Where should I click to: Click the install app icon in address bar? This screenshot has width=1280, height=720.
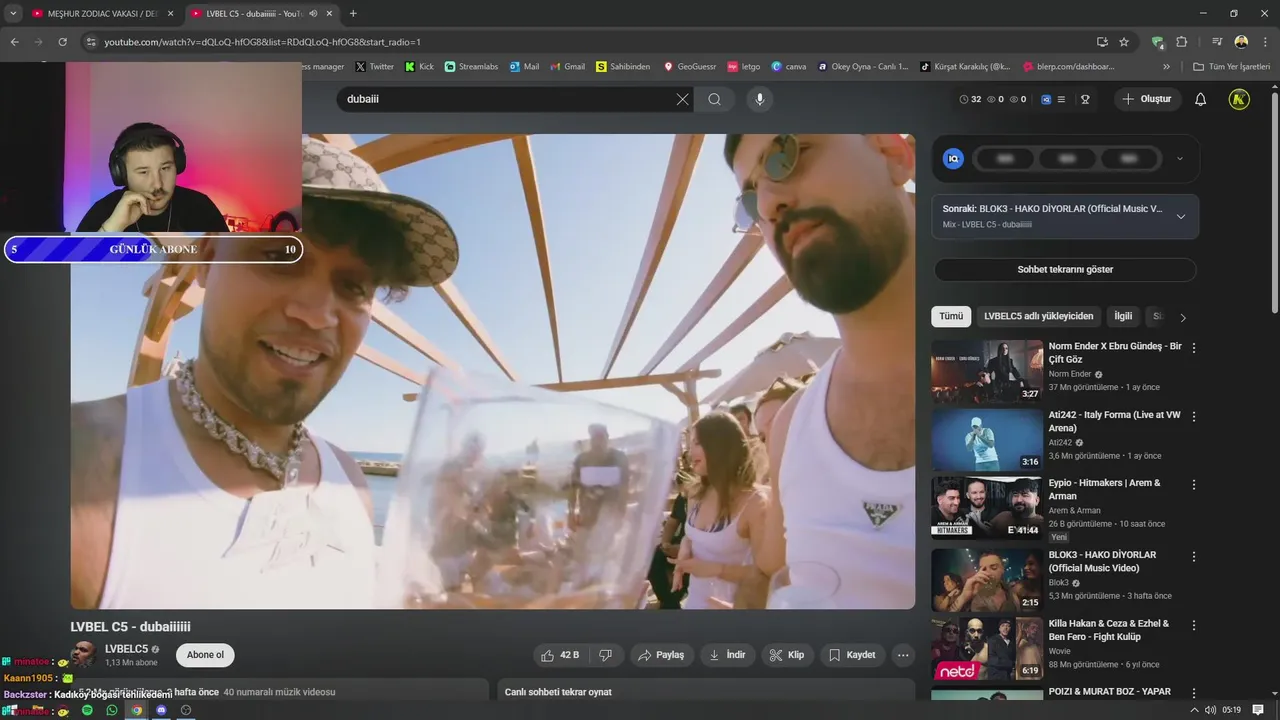pos(1102,42)
